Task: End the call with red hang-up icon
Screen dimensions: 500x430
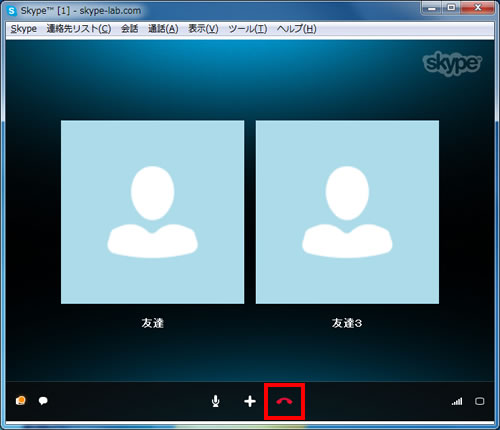Action: (x=284, y=401)
